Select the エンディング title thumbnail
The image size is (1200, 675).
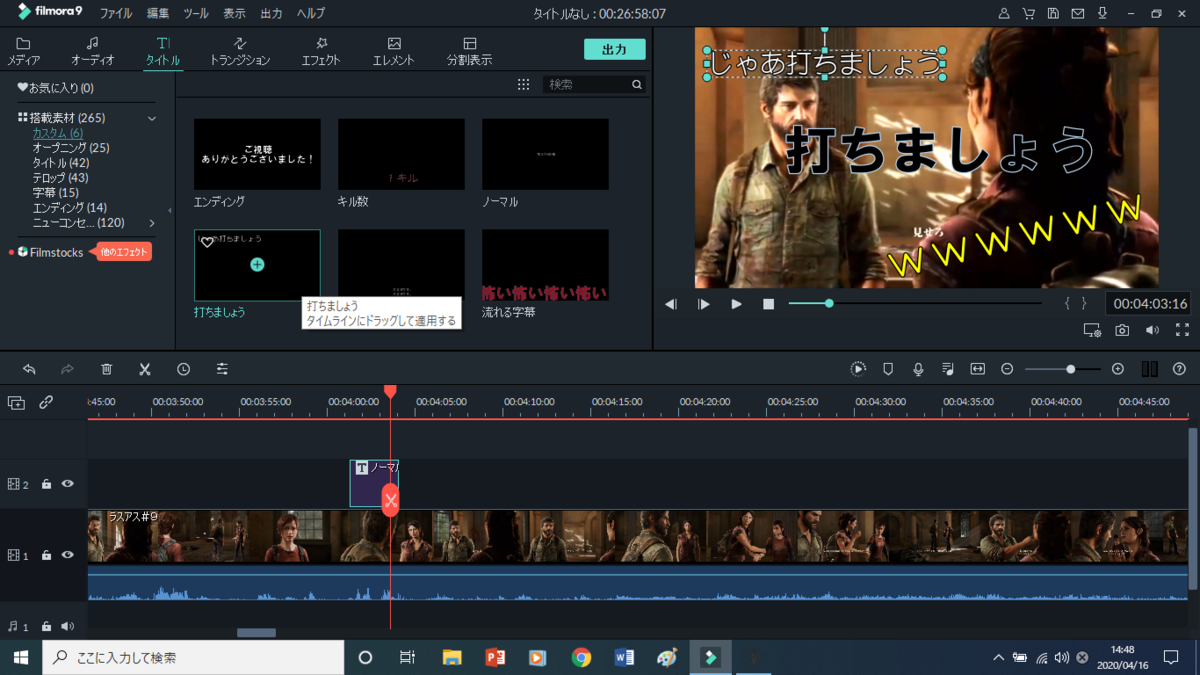click(x=257, y=155)
